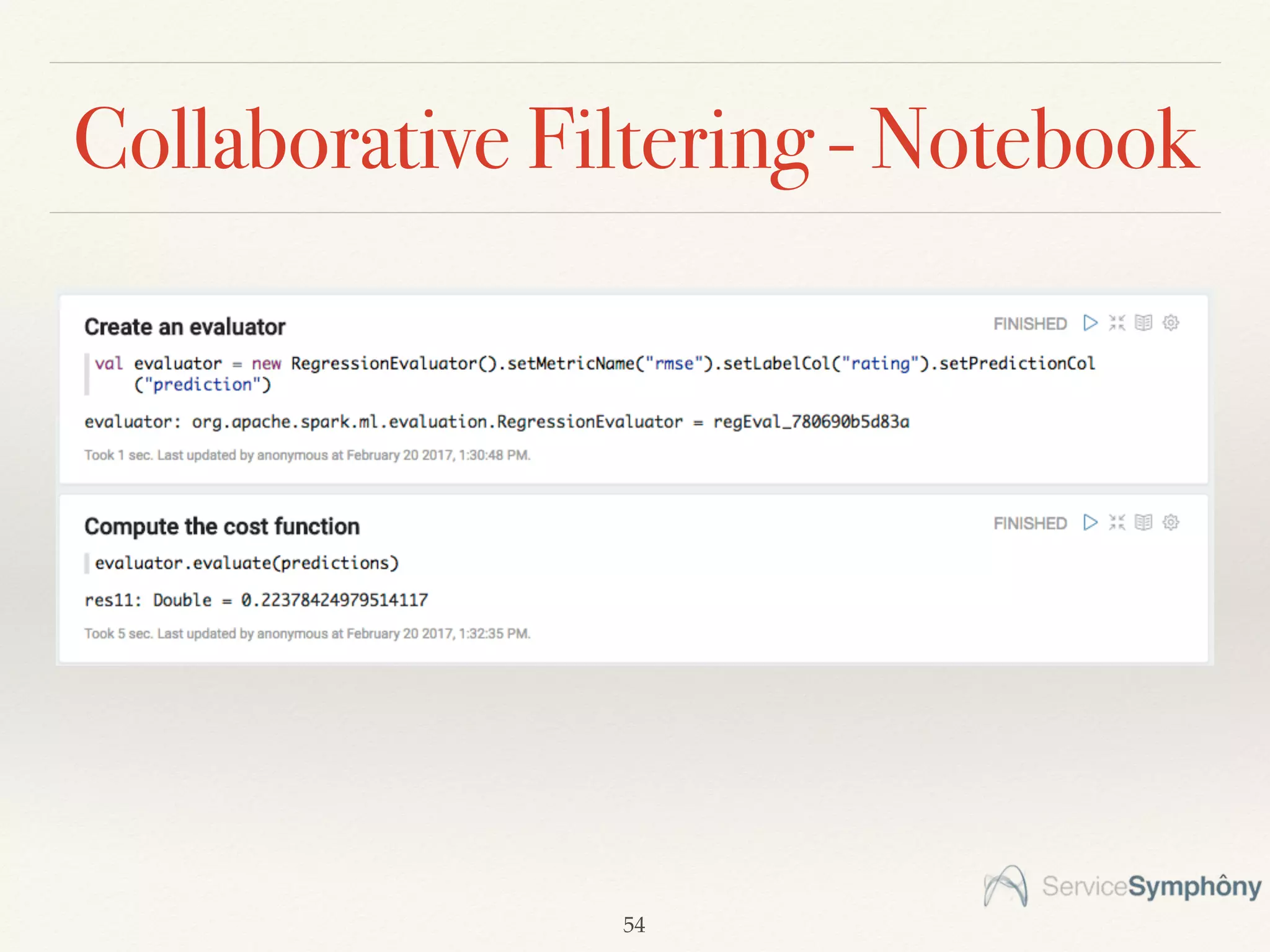
Task: Hide editor of Compute the cost function paragraph
Action: 1117,522
